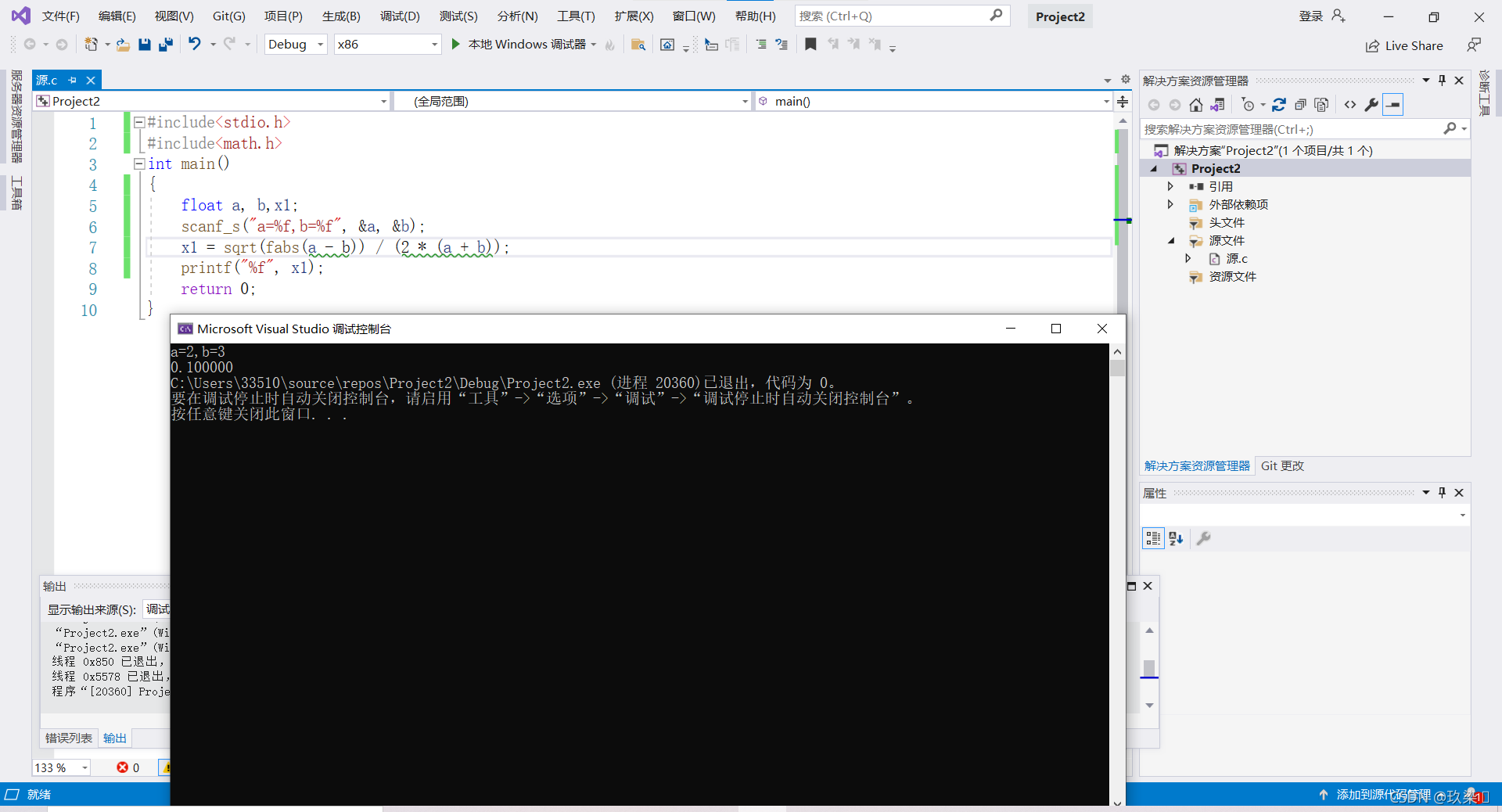Switch views icon in Solution Explorer
Image resolution: width=1502 pixels, height=812 pixels.
[1217, 105]
